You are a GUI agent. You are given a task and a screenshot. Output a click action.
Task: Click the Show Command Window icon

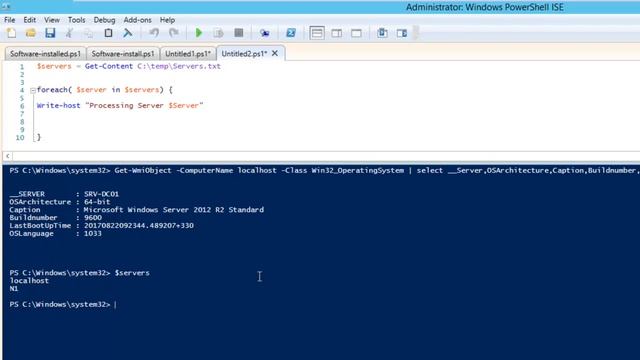coord(382,33)
